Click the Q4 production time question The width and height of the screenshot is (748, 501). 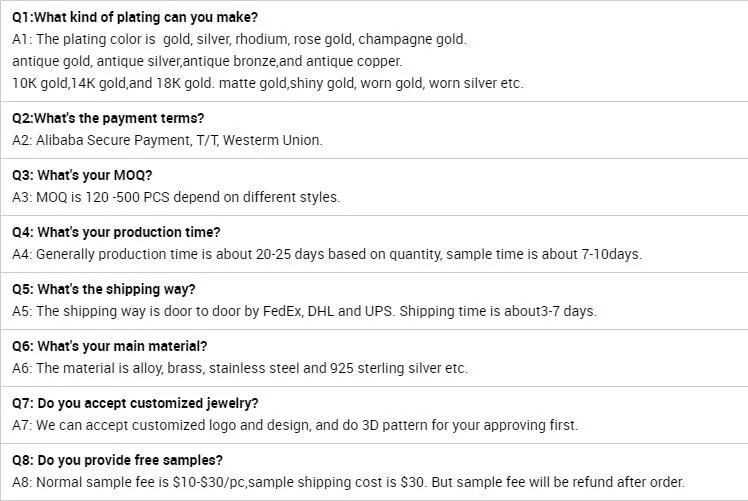[x=116, y=232]
